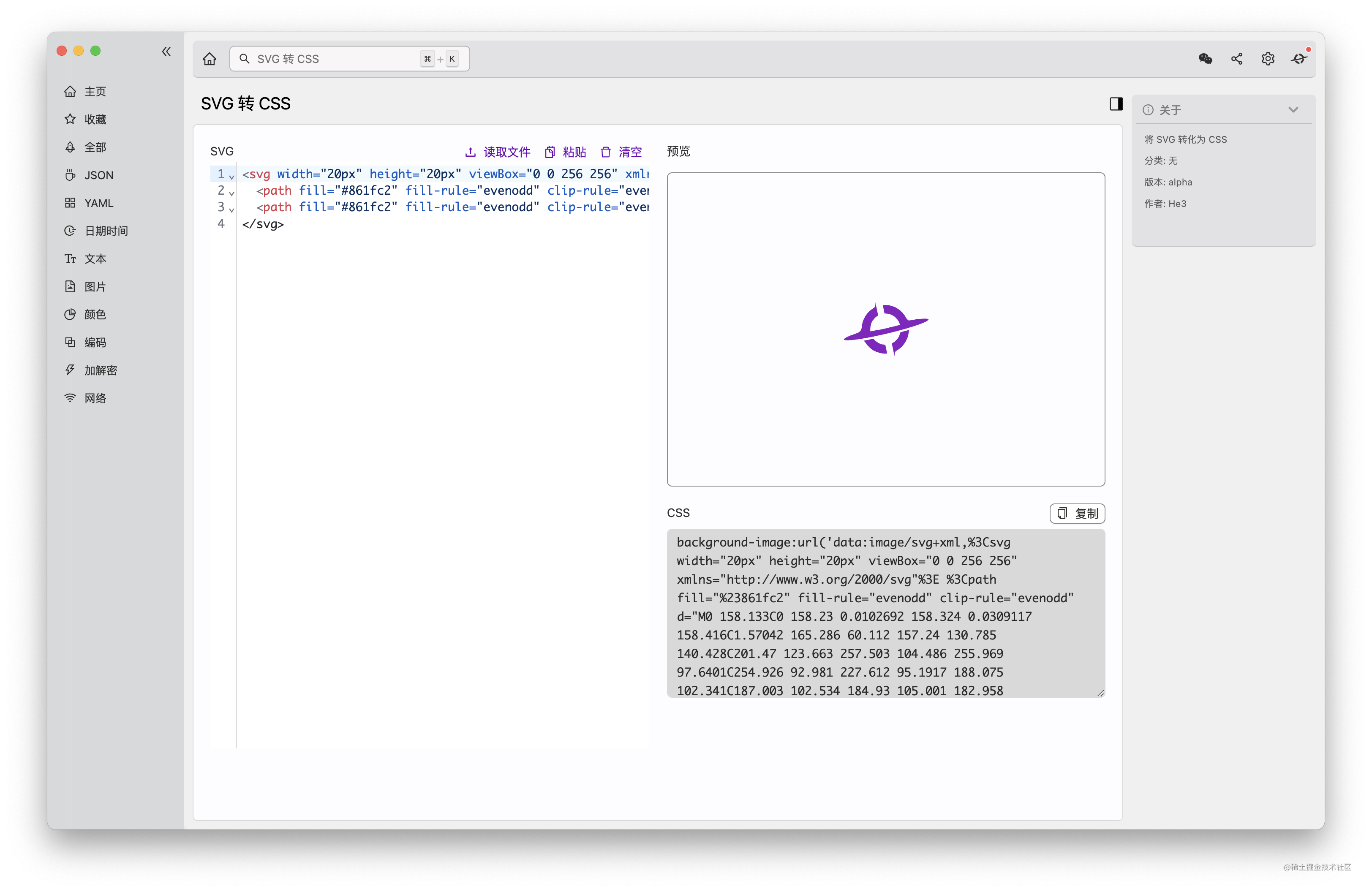Click the planet logo icon with red dot
This screenshot has width=1372, height=892.
1299,59
